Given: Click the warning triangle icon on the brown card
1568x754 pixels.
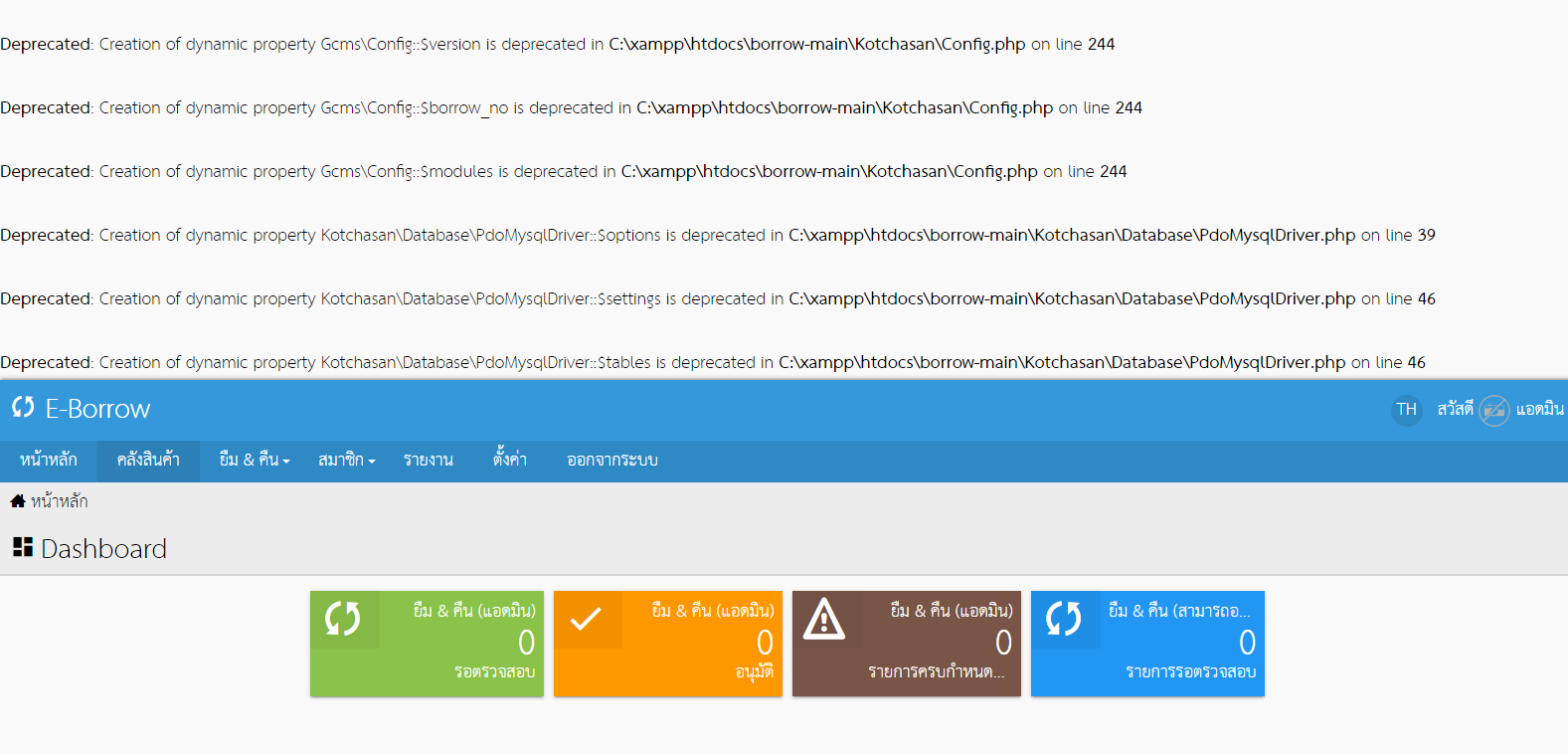Looking at the screenshot, I should [x=824, y=619].
